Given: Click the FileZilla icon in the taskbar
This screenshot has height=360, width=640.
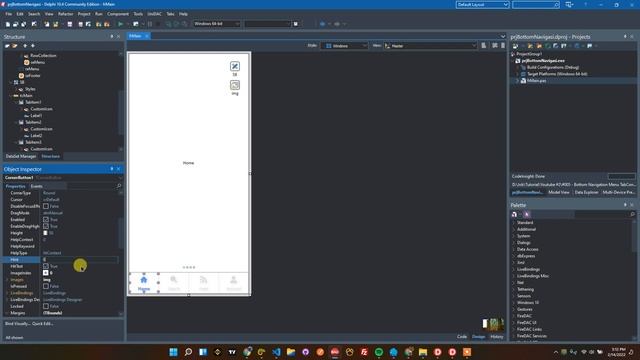Looking at the screenshot, I should pos(364,352).
